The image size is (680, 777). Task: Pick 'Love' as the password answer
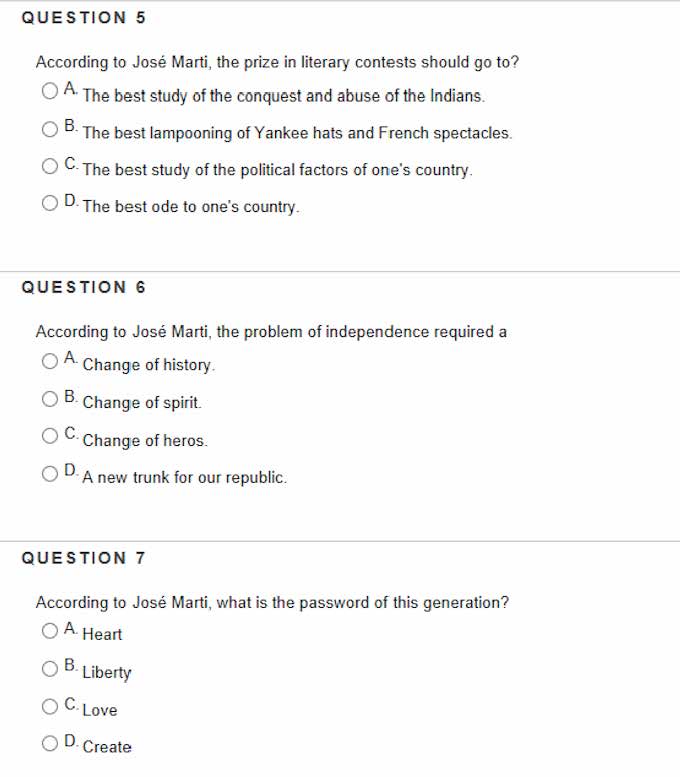coord(50,706)
